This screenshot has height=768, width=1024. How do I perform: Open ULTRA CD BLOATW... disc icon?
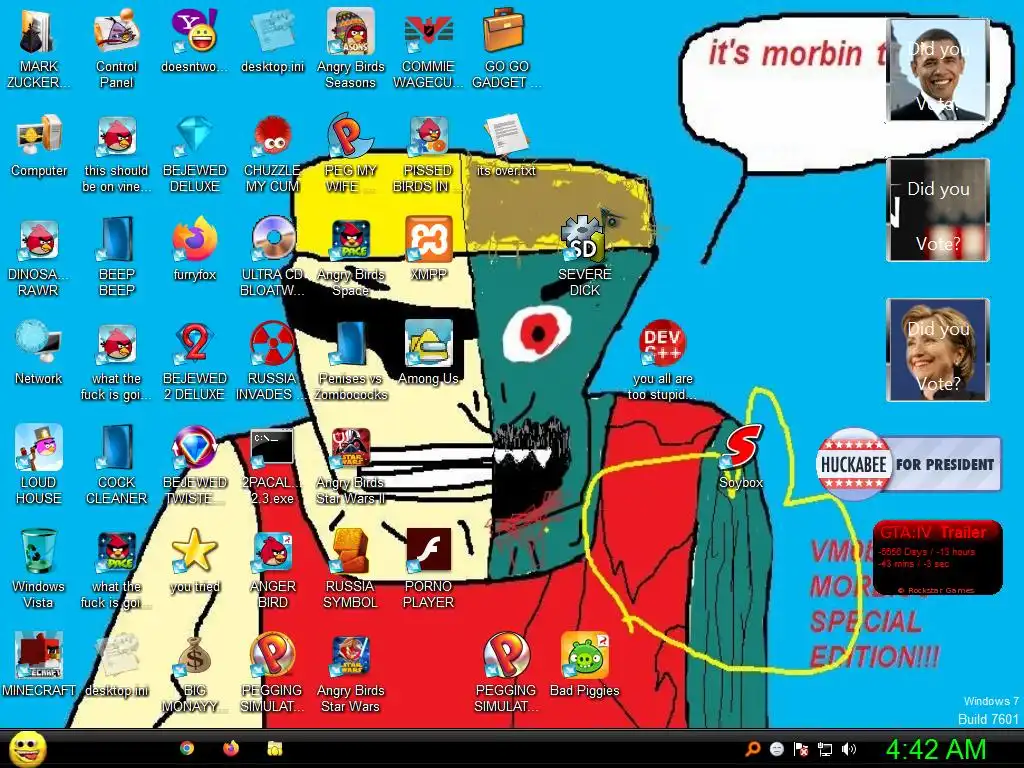pos(272,257)
